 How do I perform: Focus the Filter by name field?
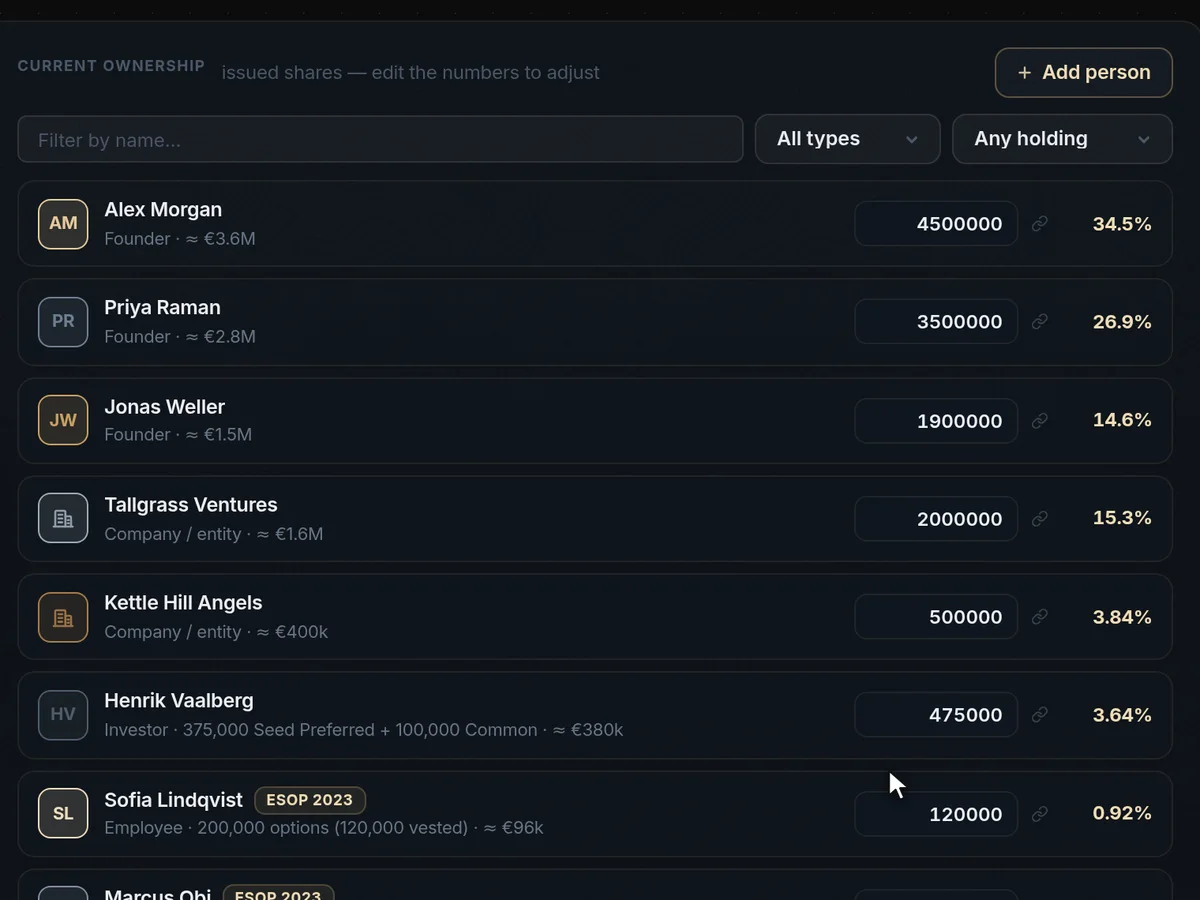coord(380,139)
